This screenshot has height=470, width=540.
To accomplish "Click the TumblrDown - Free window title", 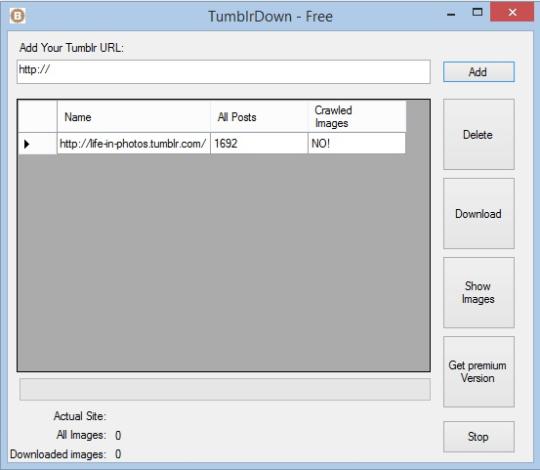I will [270, 17].
